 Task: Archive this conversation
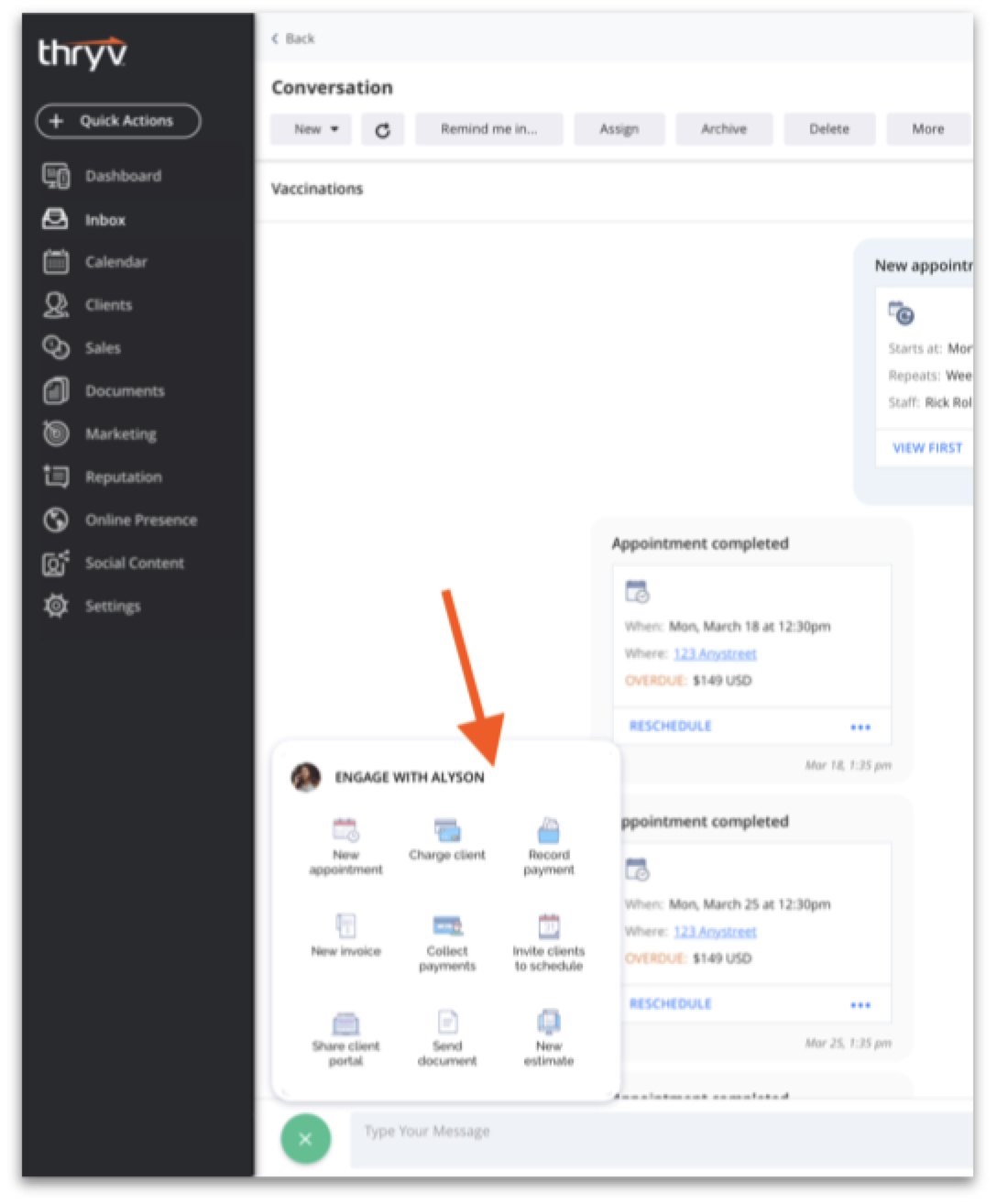[724, 130]
